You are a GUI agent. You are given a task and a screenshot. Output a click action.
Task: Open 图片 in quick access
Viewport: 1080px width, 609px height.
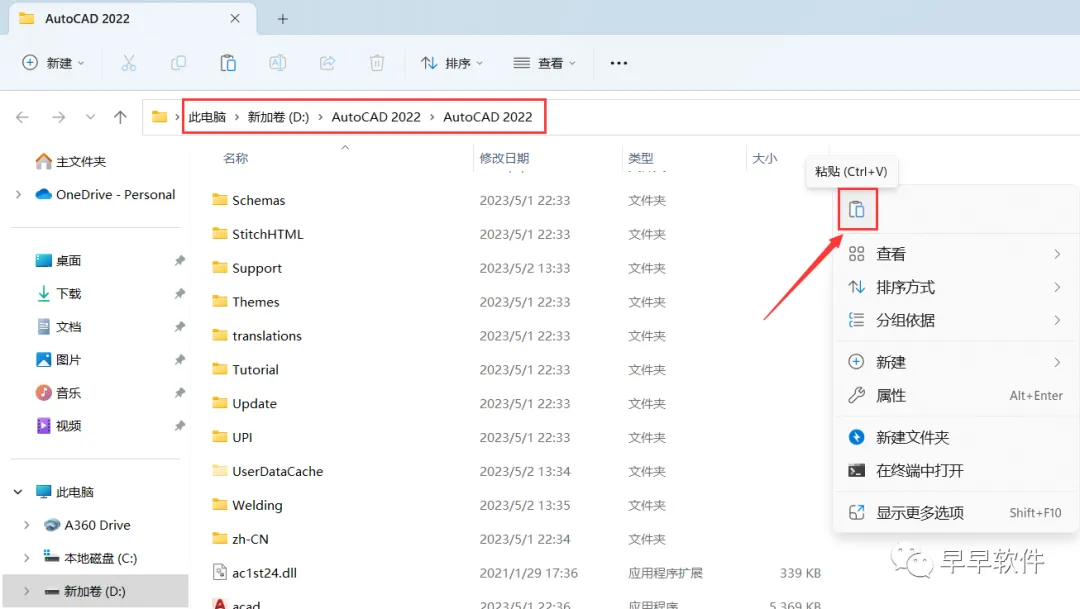pyautogui.click(x=59, y=360)
